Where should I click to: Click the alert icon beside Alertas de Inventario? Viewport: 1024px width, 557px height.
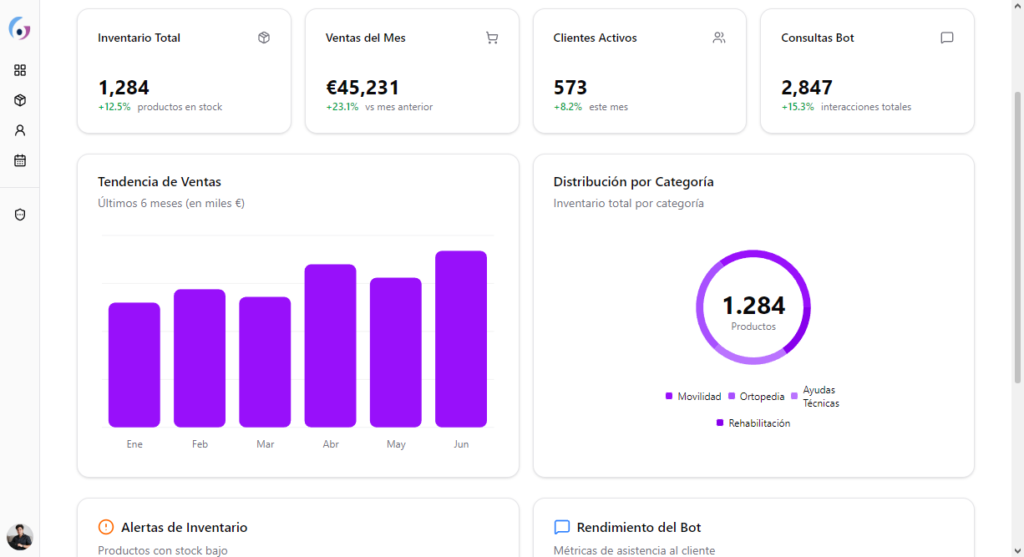click(x=106, y=527)
